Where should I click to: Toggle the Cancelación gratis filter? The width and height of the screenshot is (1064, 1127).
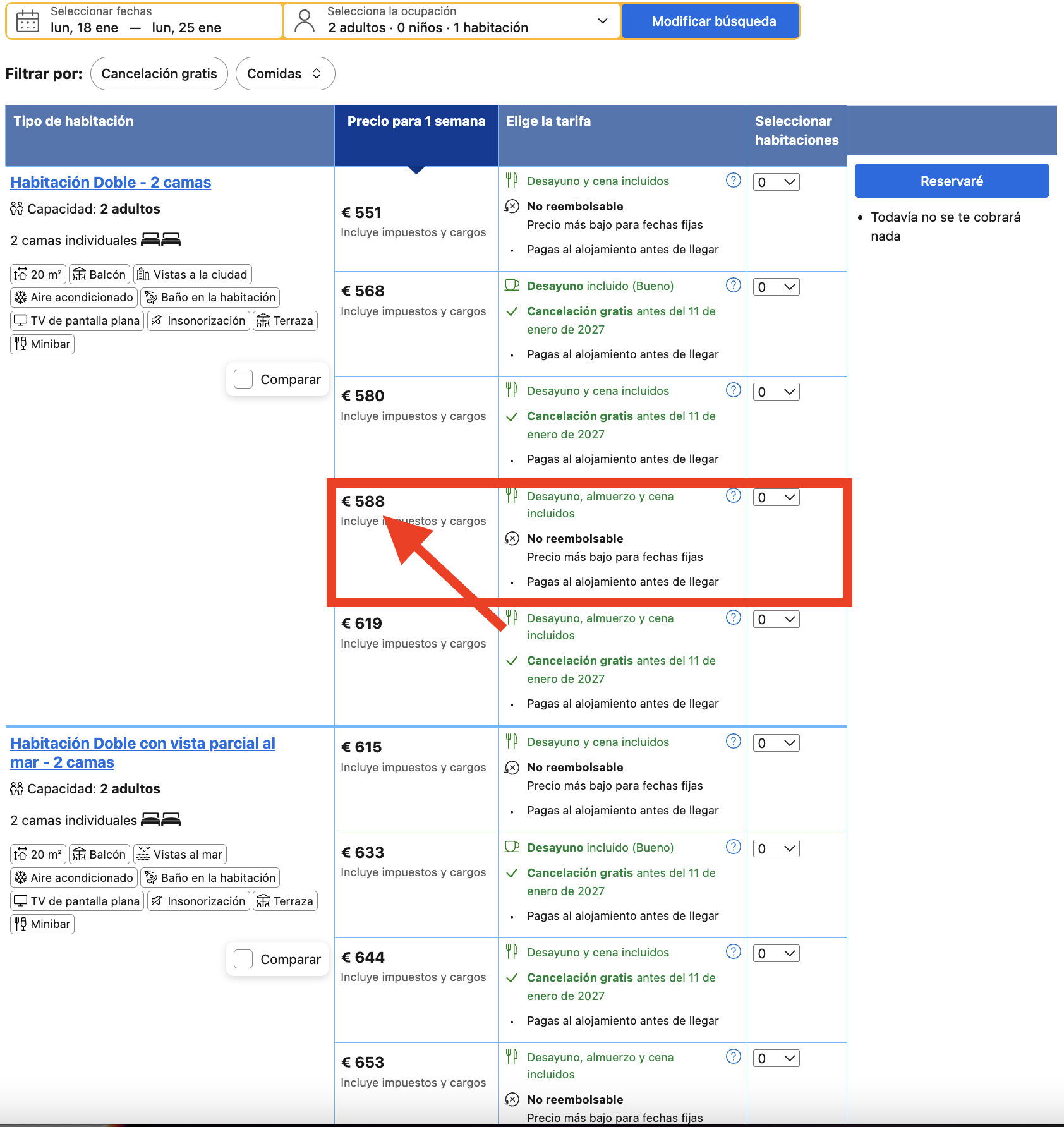click(x=159, y=73)
